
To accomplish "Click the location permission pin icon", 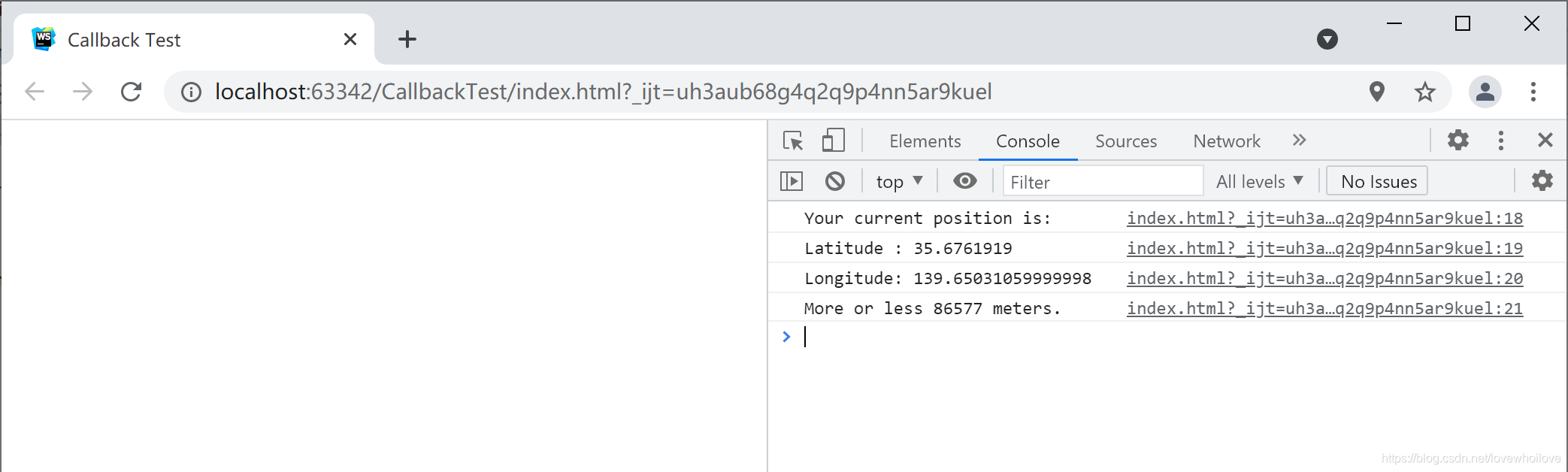I will coord(1377,92).
